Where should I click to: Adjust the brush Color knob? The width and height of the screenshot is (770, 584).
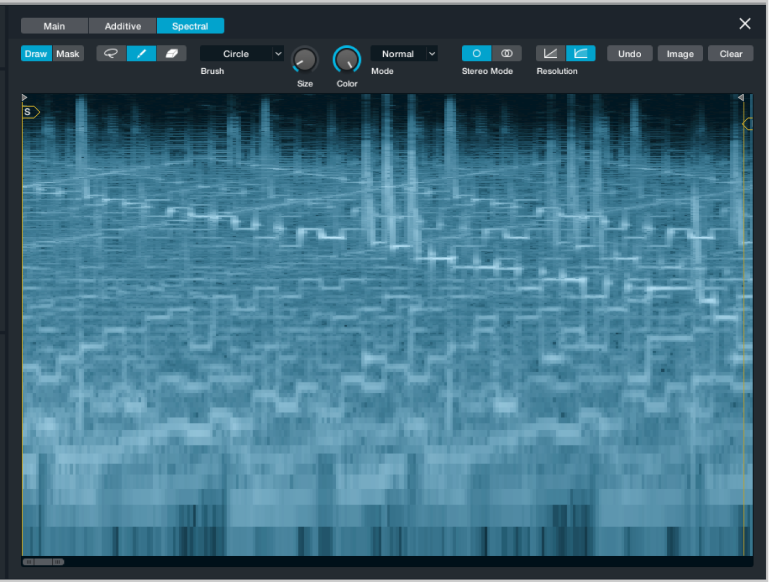(347, 60)
